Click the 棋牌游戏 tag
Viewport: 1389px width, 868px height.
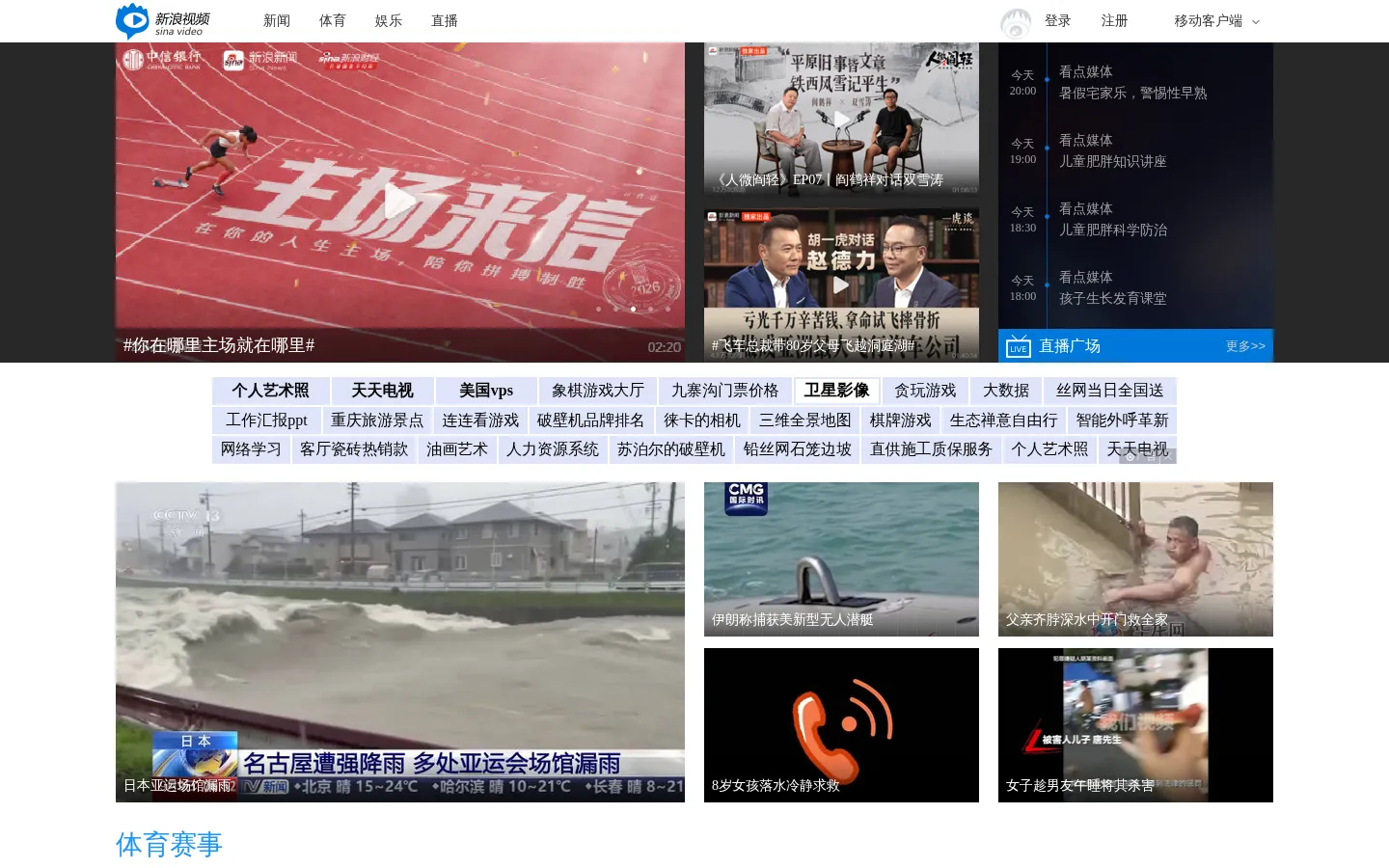coord(901,420)
